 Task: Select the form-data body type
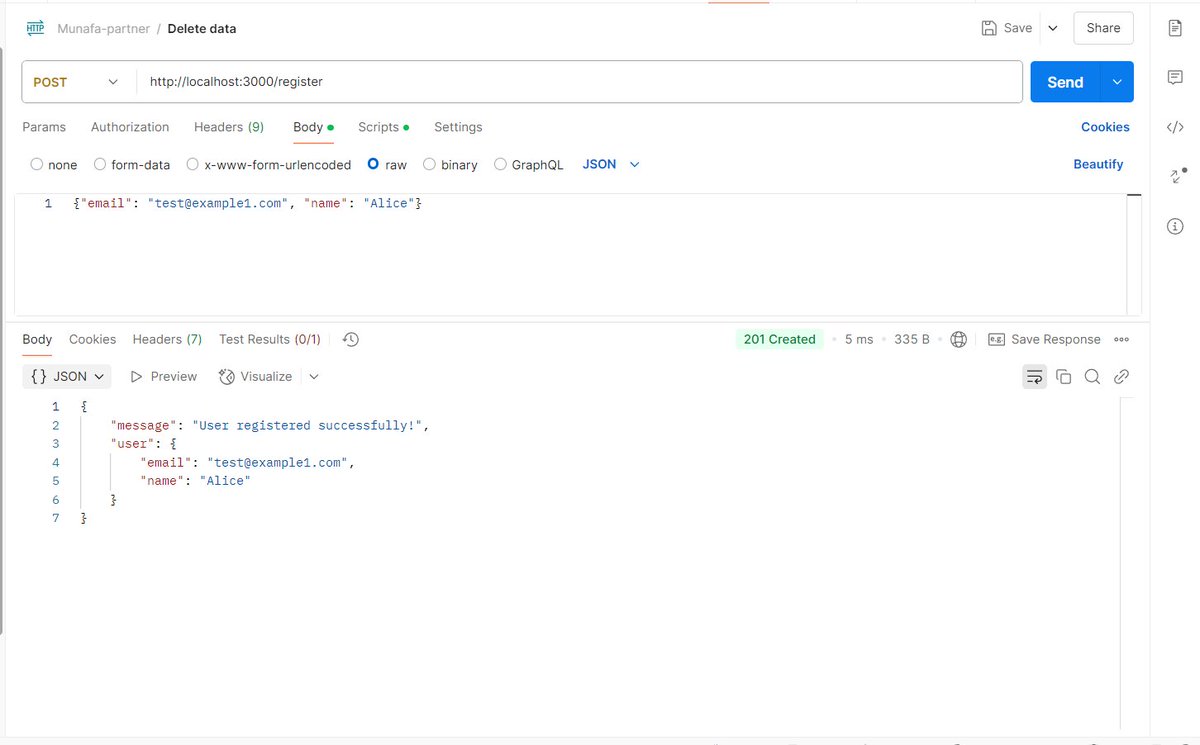pos(100,164)
